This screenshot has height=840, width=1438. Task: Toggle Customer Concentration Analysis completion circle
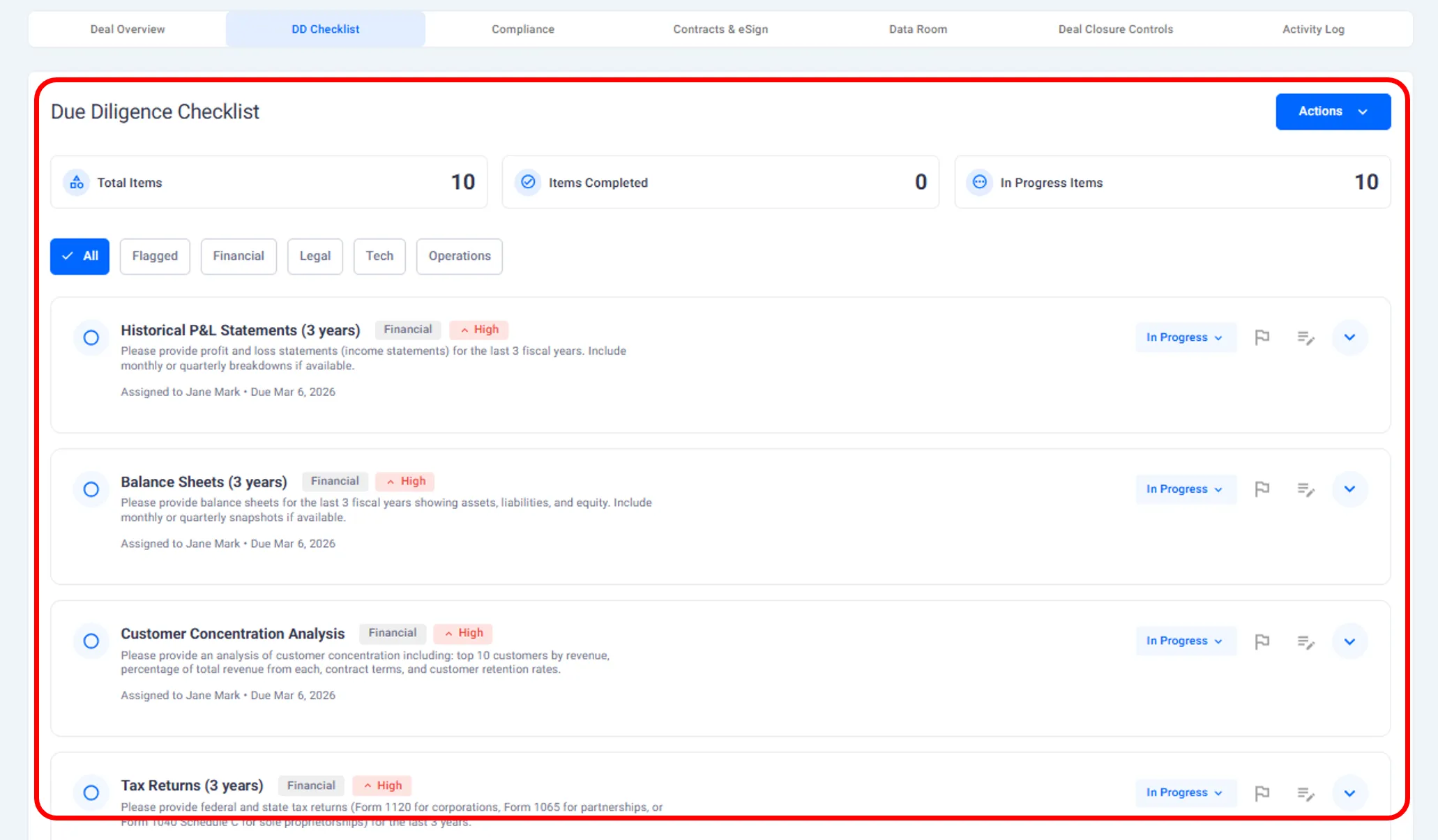click(x=91, y=641)
